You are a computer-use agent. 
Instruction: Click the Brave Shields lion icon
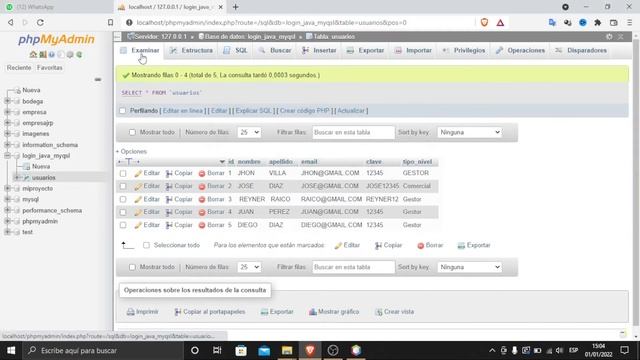pyautogui.click(x=484, y=22)
